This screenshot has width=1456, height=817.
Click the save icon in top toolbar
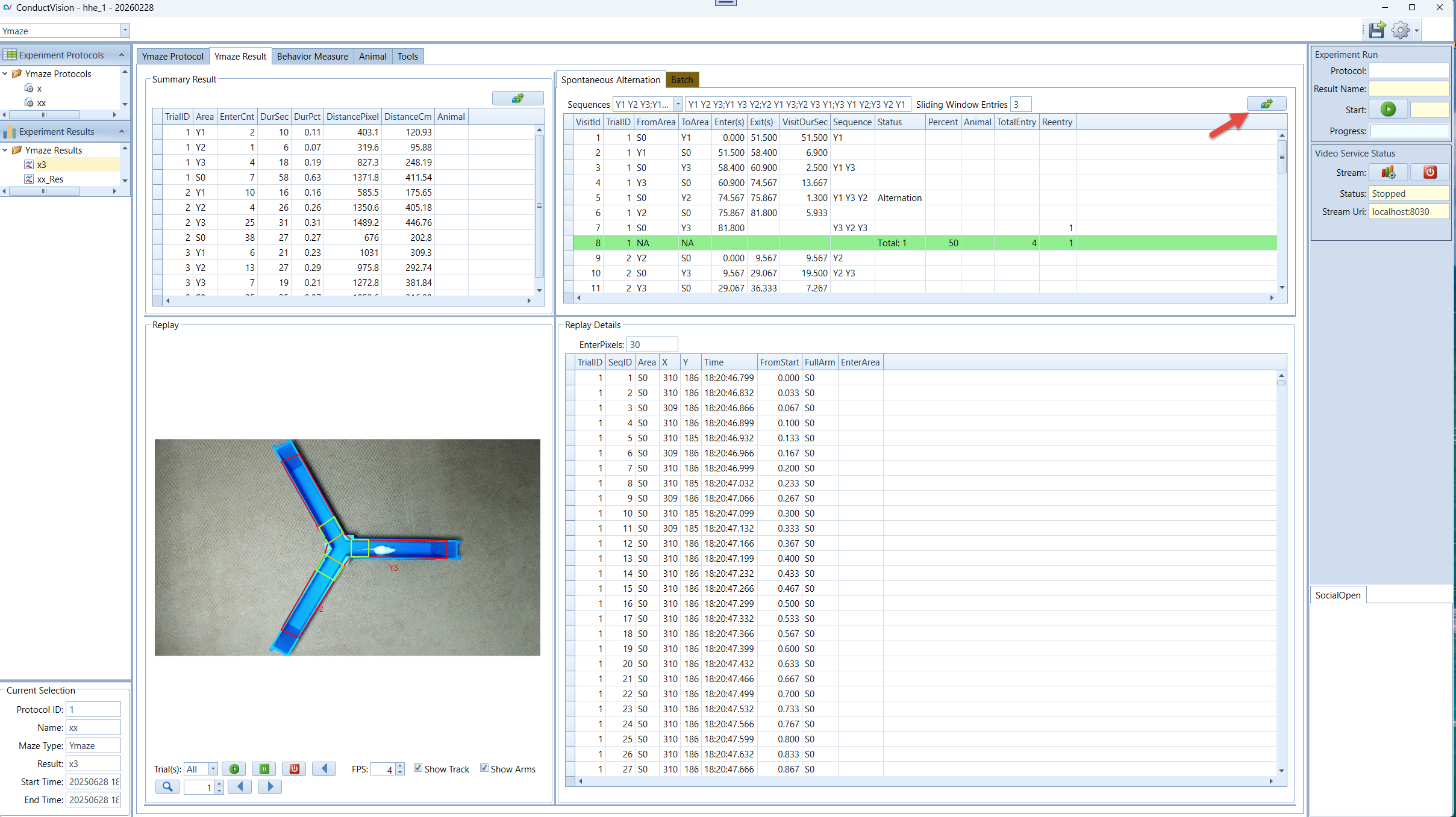pyautogui.click(x=1376, y=30)
